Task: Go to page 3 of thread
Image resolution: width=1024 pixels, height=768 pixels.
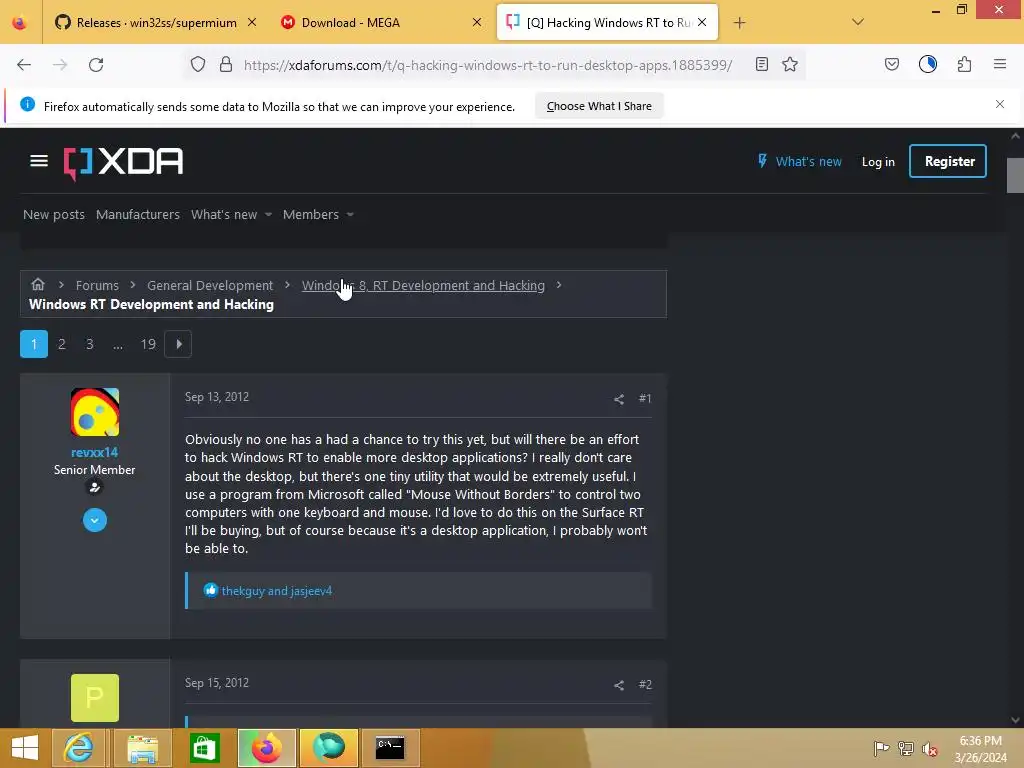Action: tap(90, 344)
